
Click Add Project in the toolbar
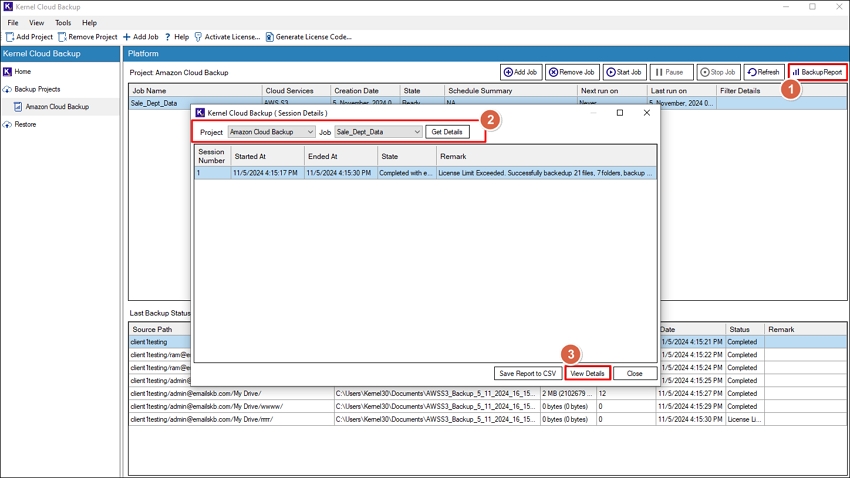29,37
